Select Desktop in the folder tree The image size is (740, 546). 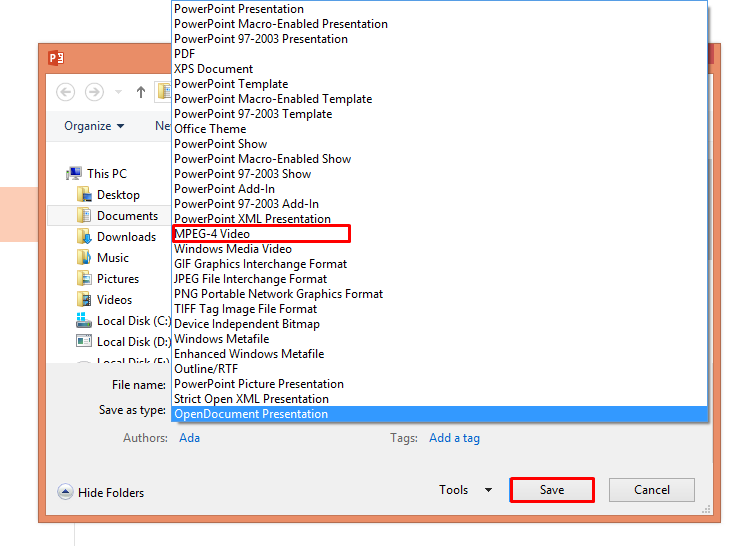point(118,195)
